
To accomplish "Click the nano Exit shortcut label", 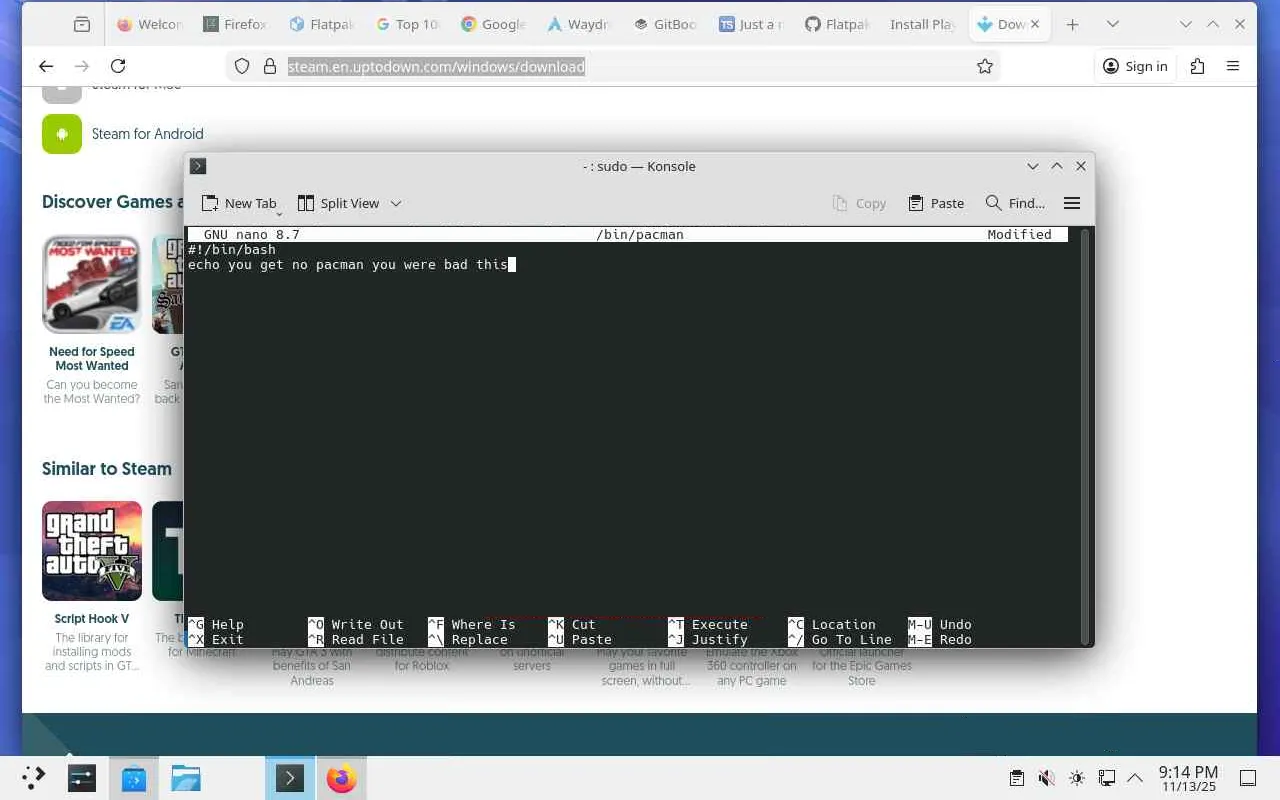I will pyautogui.click(x=228, y=640).
